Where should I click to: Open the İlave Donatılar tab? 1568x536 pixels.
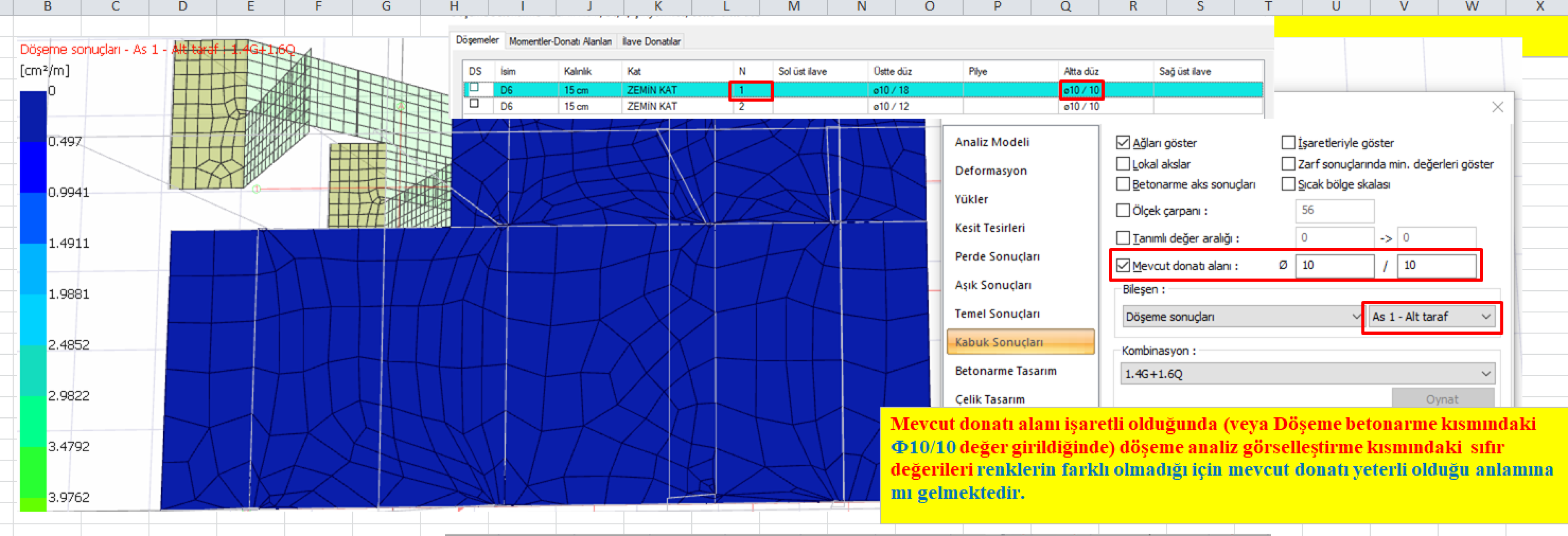(x=651, y=42)
